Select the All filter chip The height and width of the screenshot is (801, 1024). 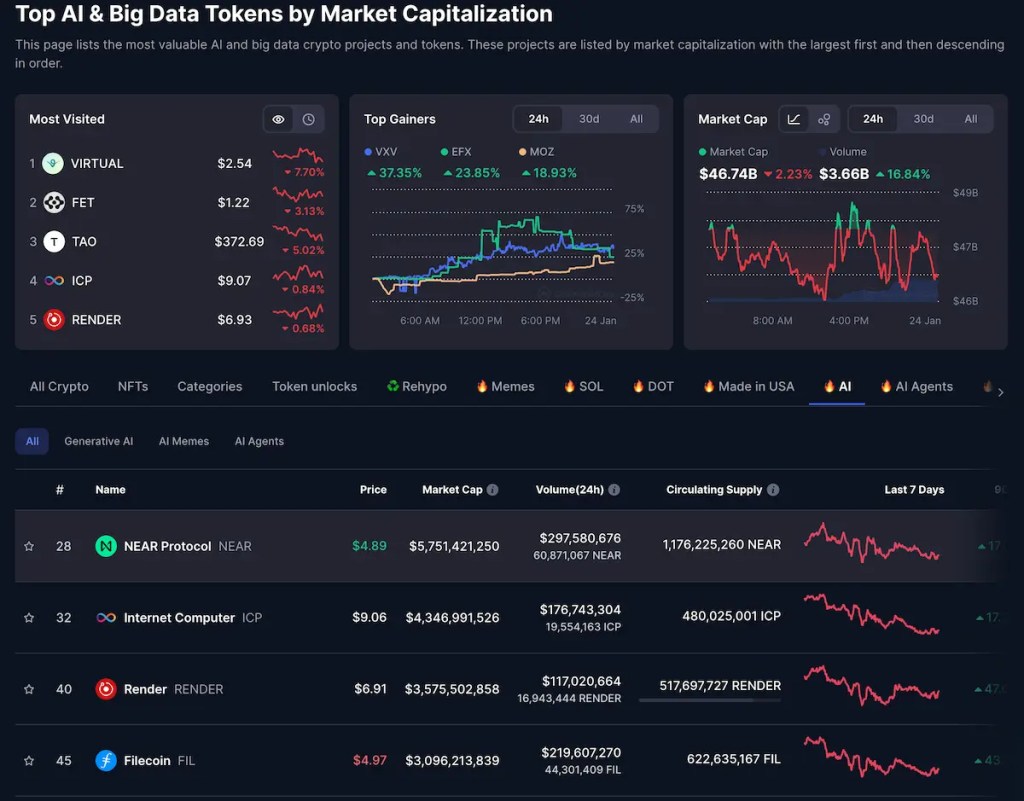32,441
